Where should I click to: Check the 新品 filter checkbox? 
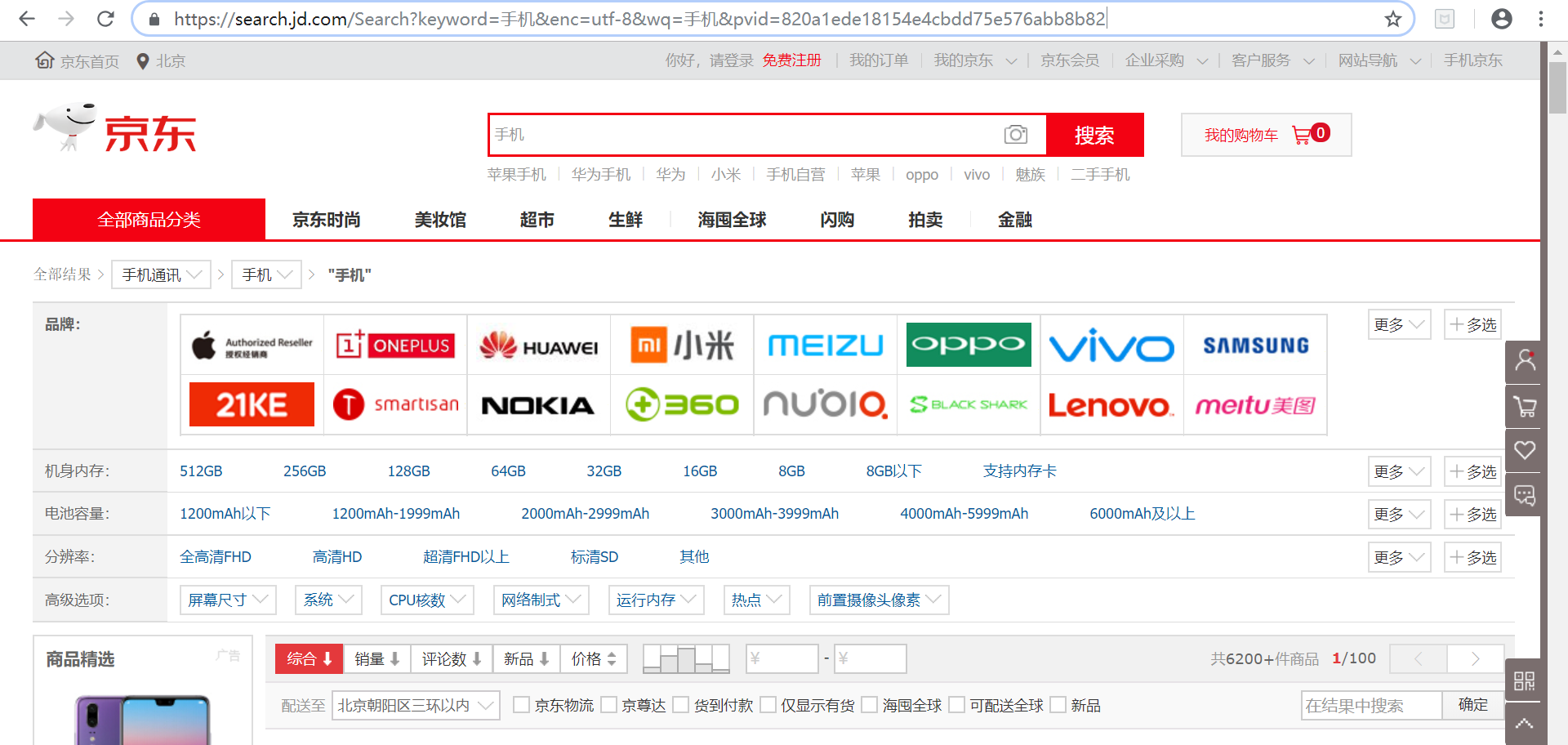(1058, 704)
